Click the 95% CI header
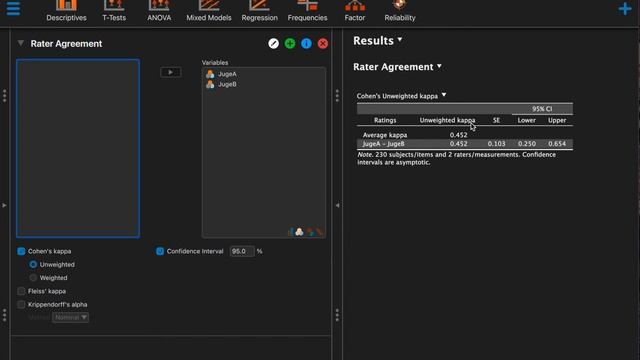640x360 pixels. point(542,109)
